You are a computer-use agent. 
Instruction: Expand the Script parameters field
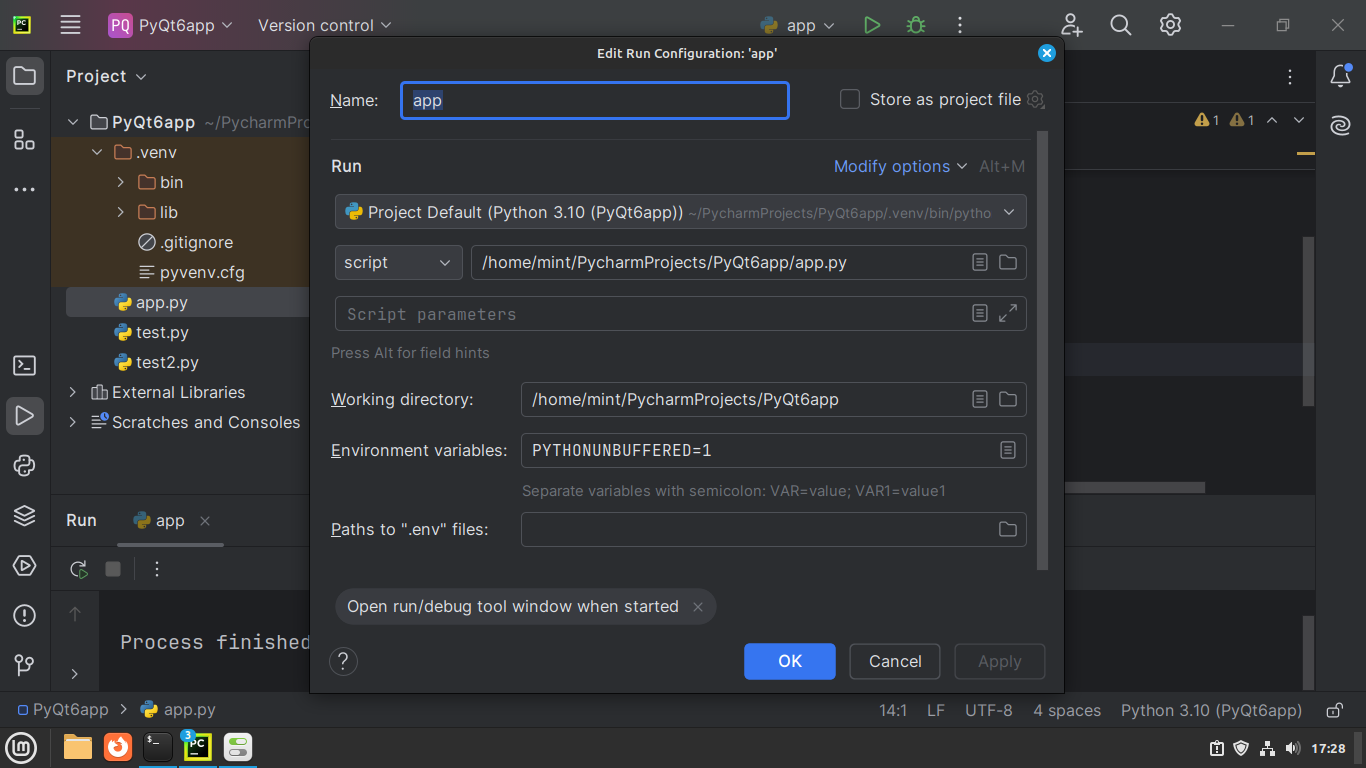pyautogui.click(x=1008, y=313)
